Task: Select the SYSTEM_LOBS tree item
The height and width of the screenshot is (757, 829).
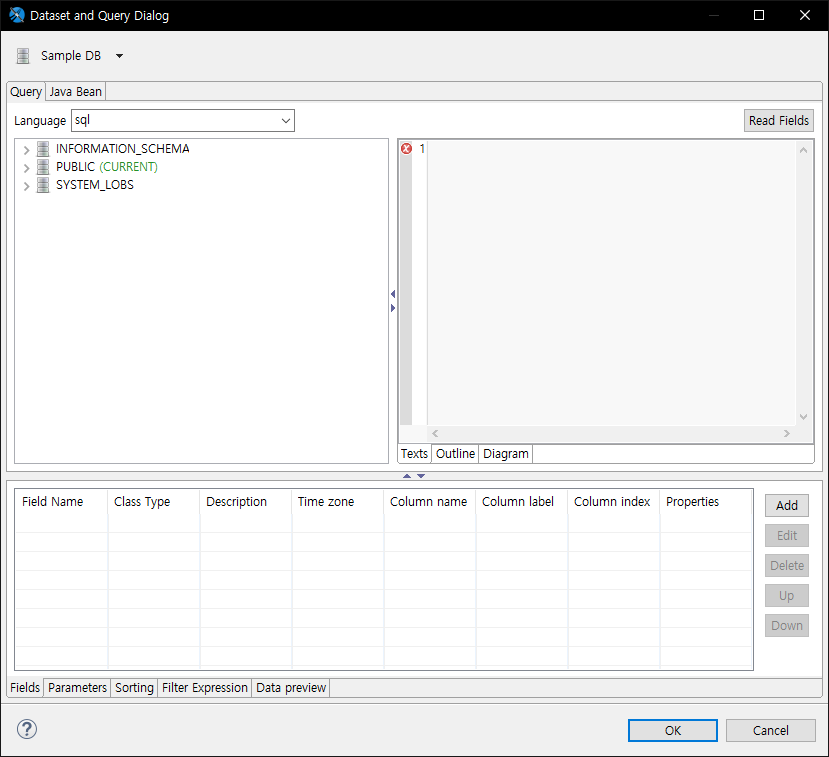Action: point(95,185)
